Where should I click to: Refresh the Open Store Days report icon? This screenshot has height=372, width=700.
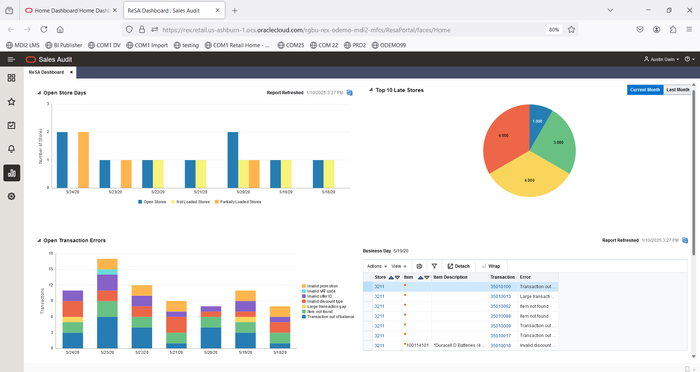coord(350,93)
